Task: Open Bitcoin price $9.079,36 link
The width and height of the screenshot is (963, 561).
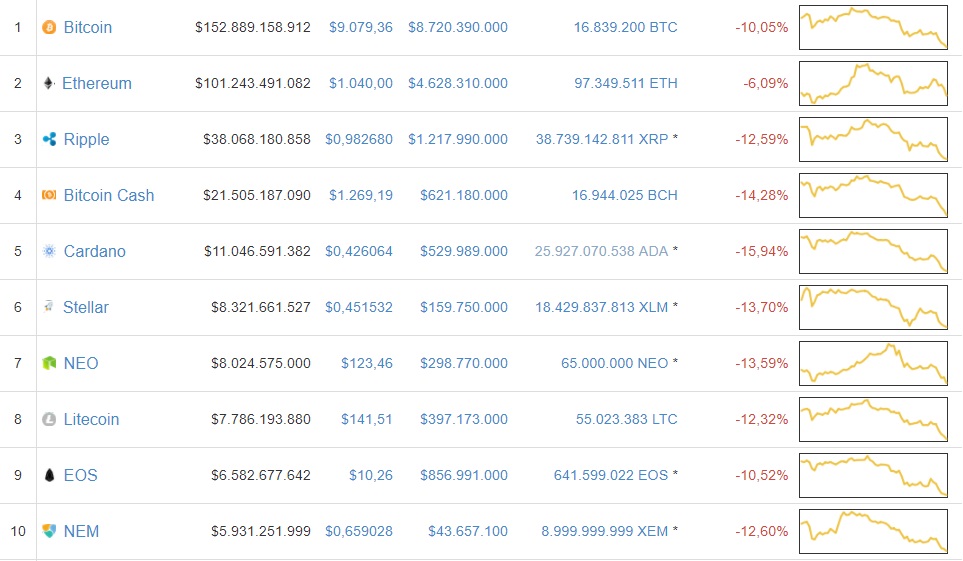Action: (361, 28)
